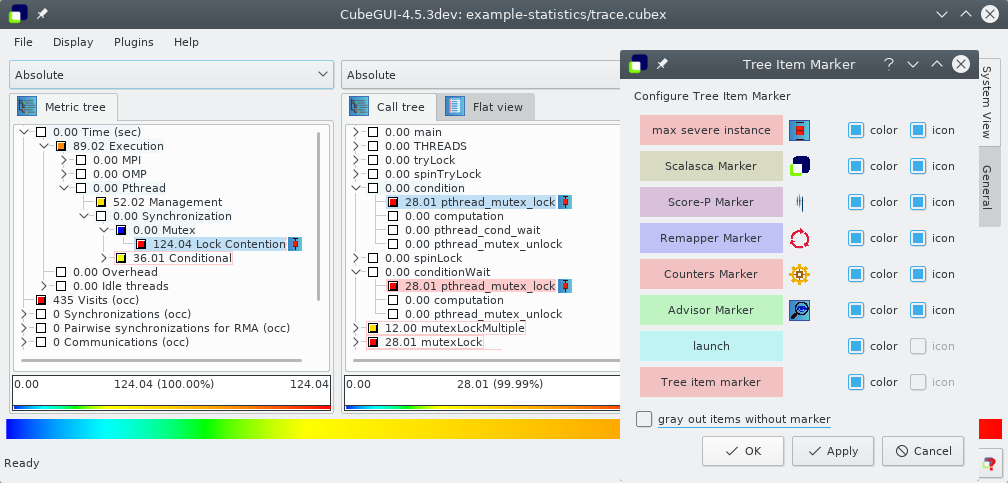The width and height of the screenshot is (1008, 483).
Task: Switch to the Flat view tab
Action: pos(485,107)
